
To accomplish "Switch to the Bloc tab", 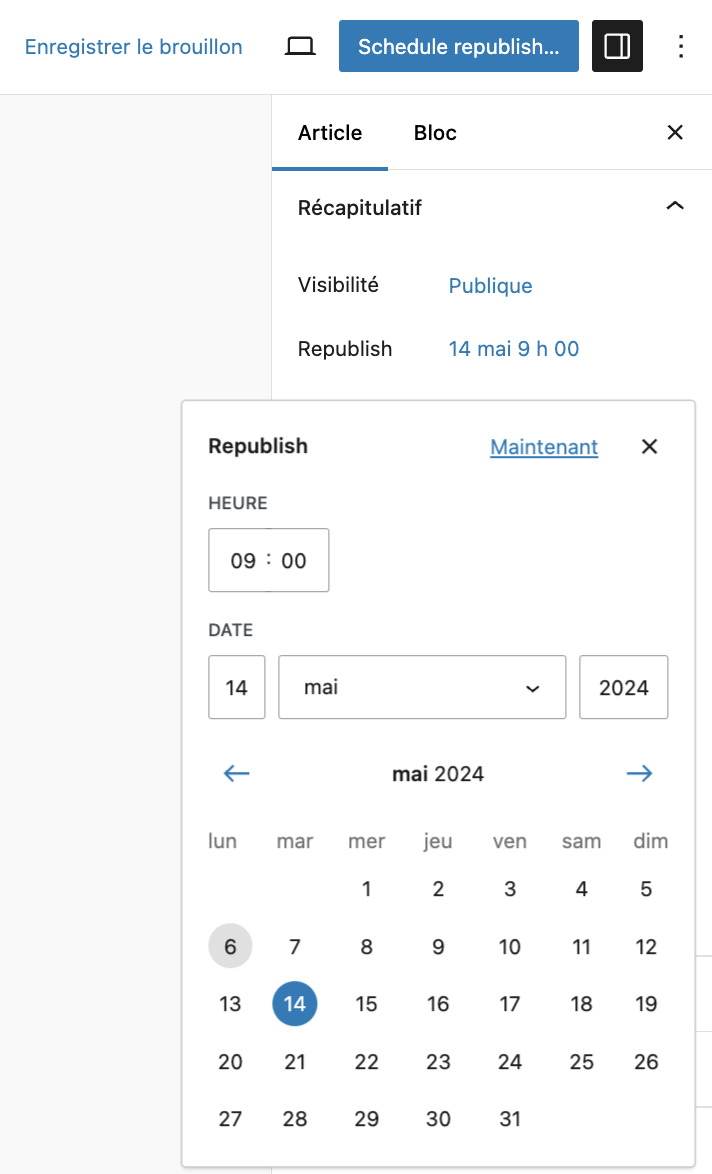I will pos(434,132).
